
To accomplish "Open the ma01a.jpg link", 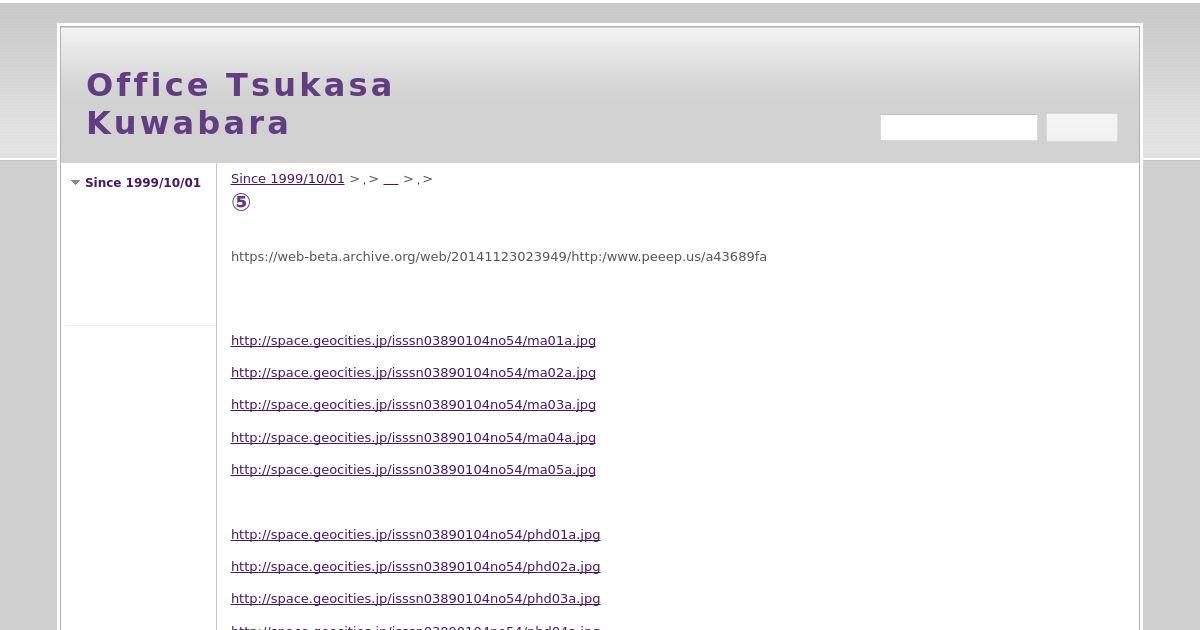I will tap(413, 341).
